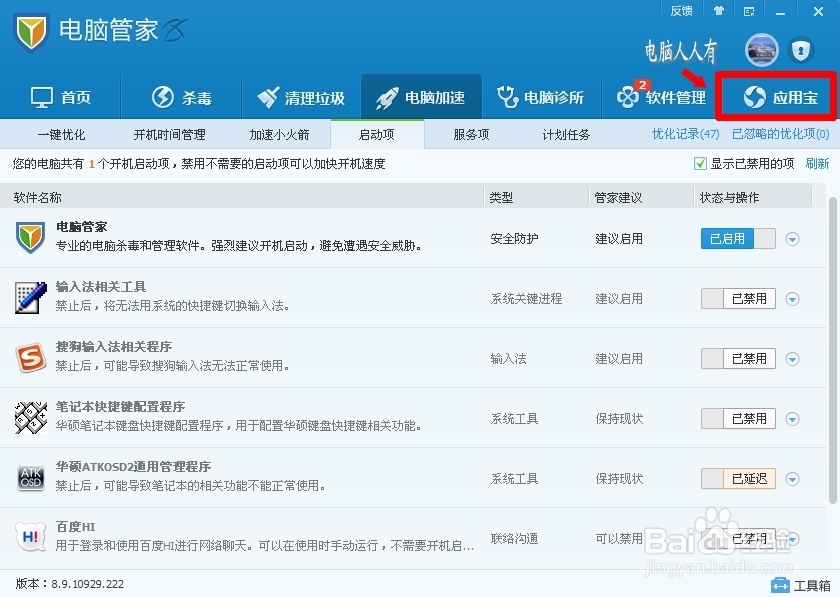Click the 输入法相关工具 pen icon
840x597 pixels.
pos(31,297)
